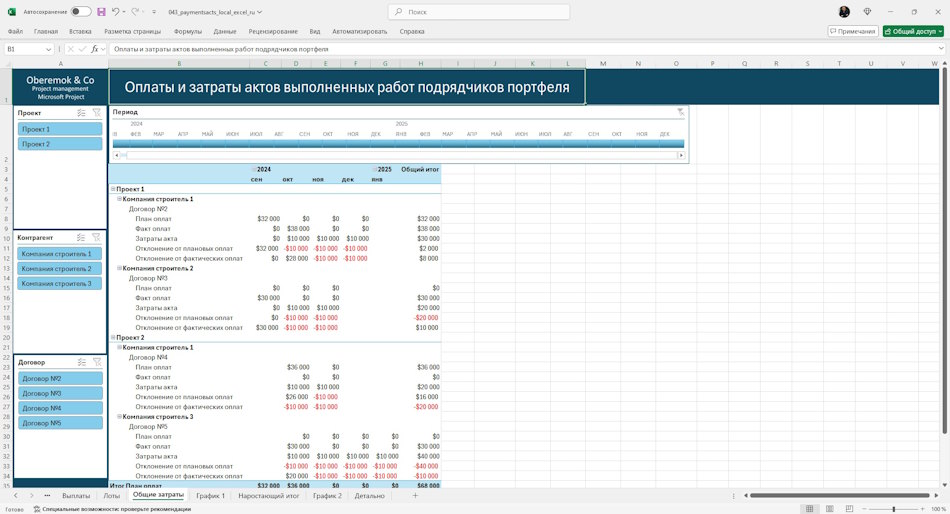Click the Период timeline blue period bar
950x514 pixels.
click(398, 144)
